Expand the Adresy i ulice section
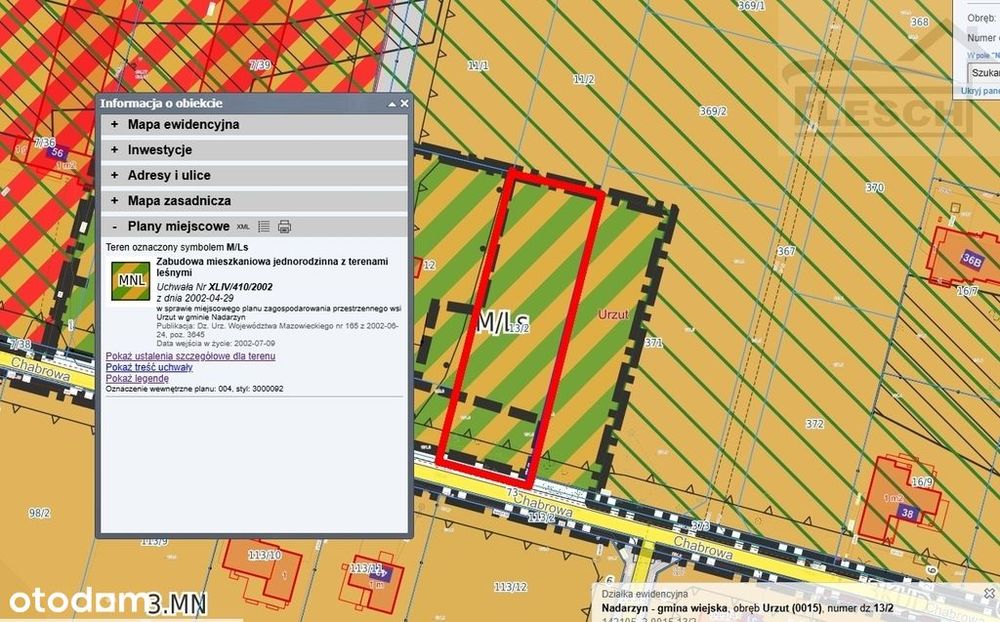 [254, 175]
